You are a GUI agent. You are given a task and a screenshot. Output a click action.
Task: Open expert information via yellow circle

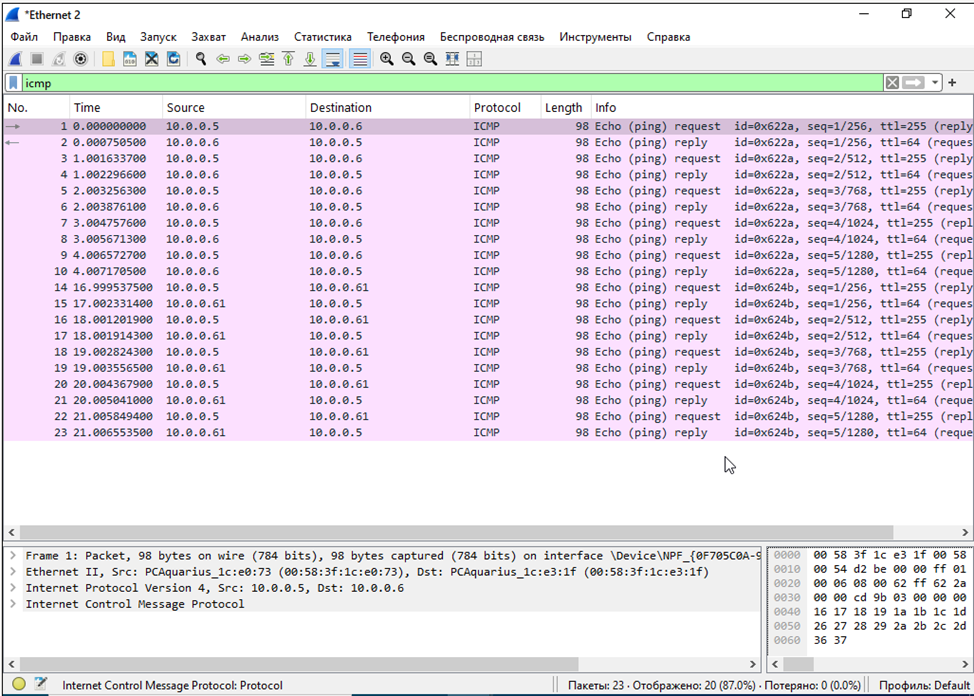tap(19, 684)
